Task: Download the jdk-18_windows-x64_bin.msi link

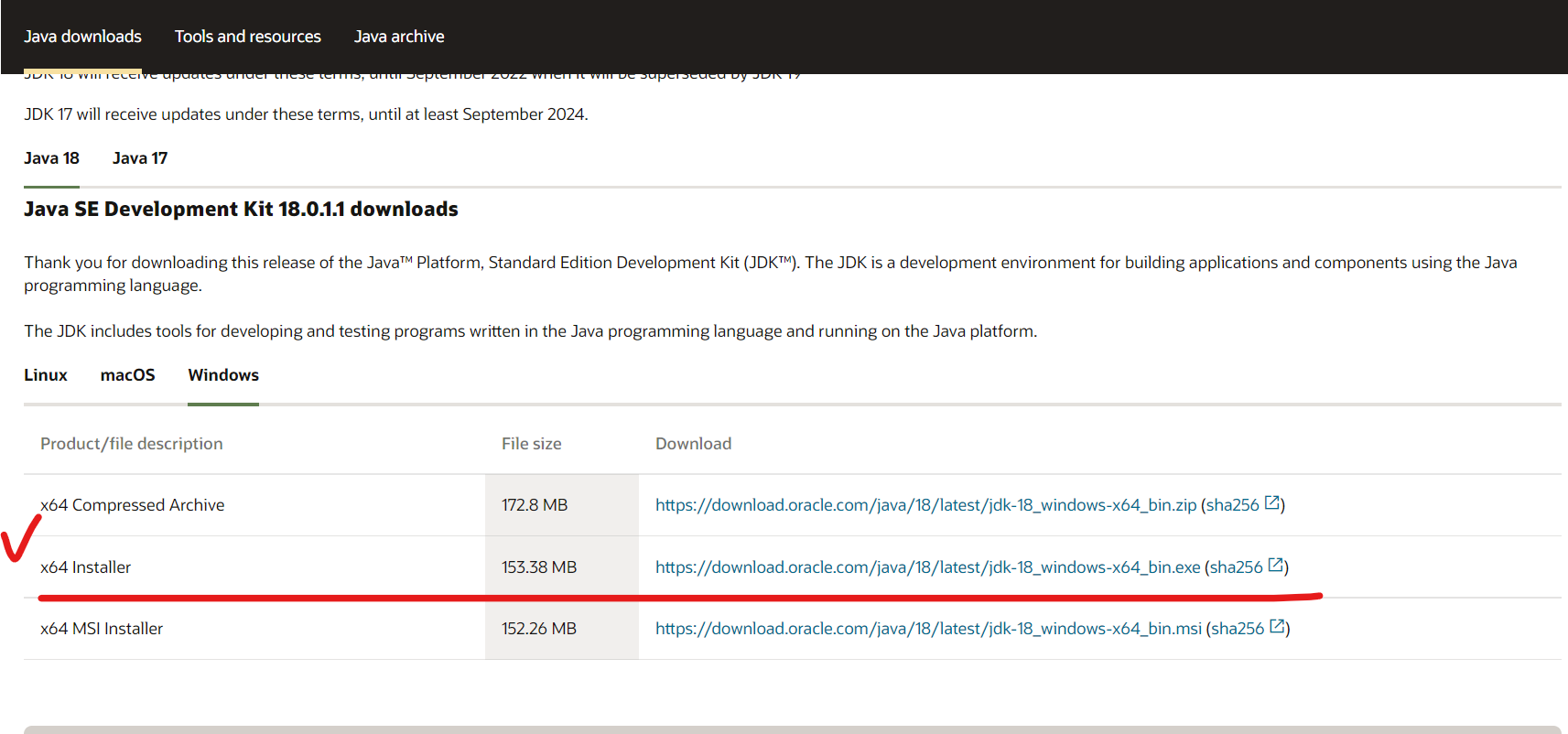Action: (928, 629)
